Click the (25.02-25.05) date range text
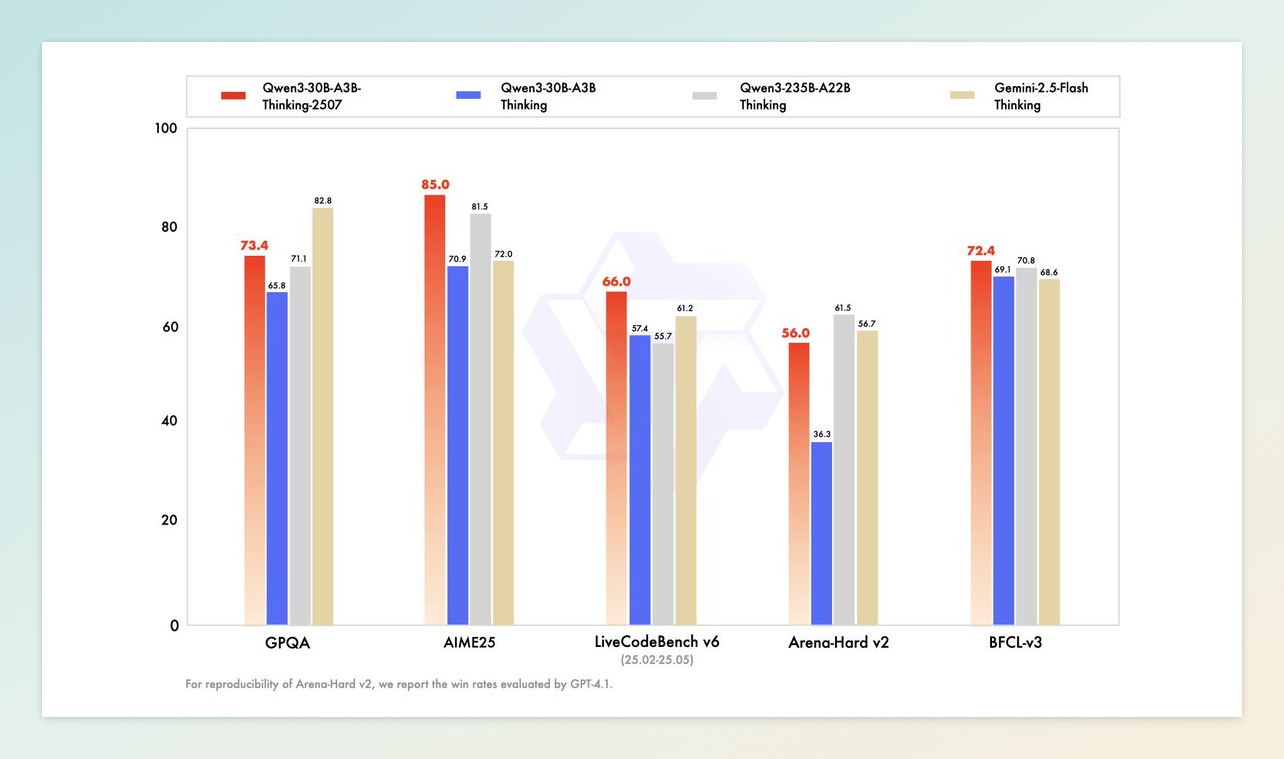The width and height of the screenshot is (1284, 759). pos(656,660)
